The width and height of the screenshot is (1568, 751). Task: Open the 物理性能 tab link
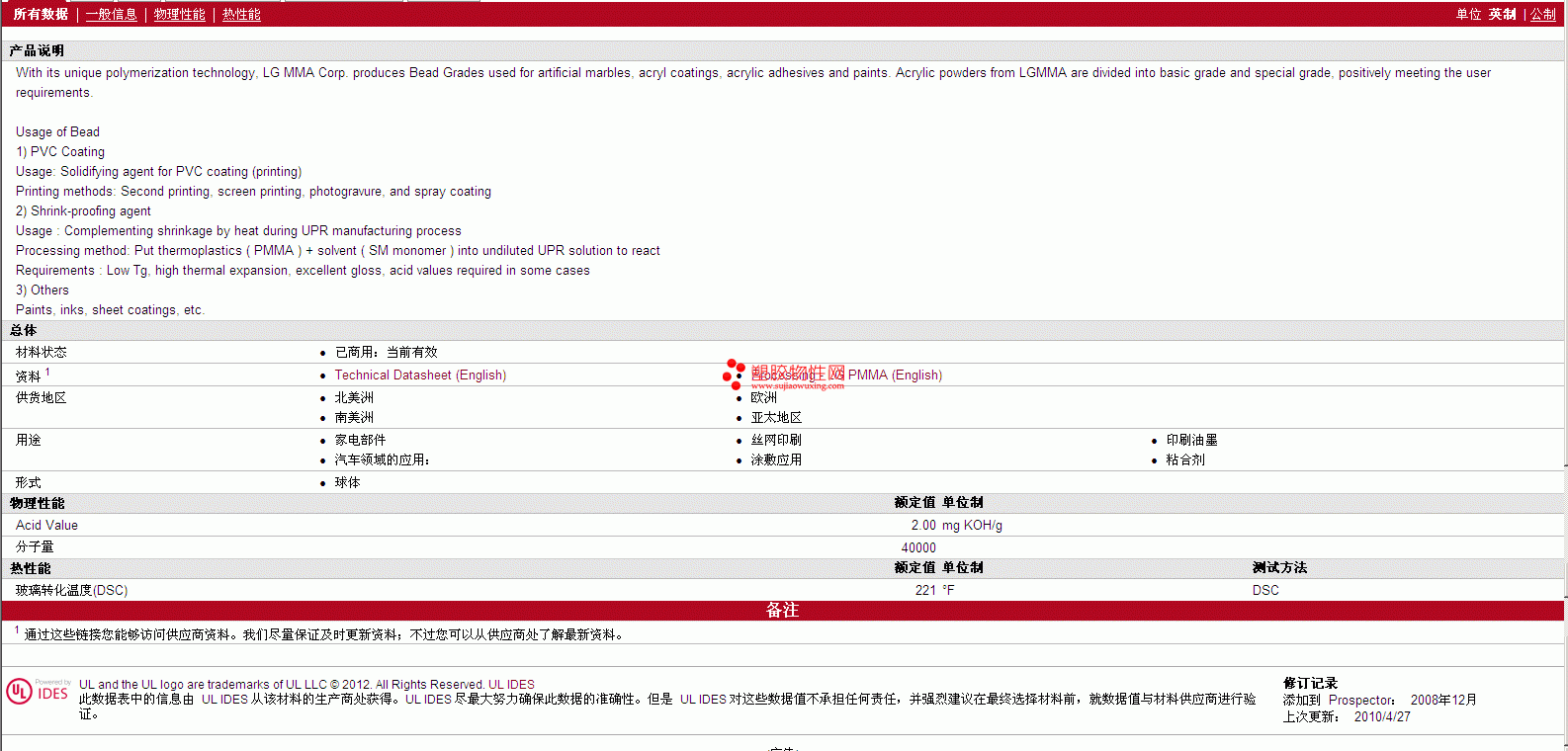click(x=179, y=14)
